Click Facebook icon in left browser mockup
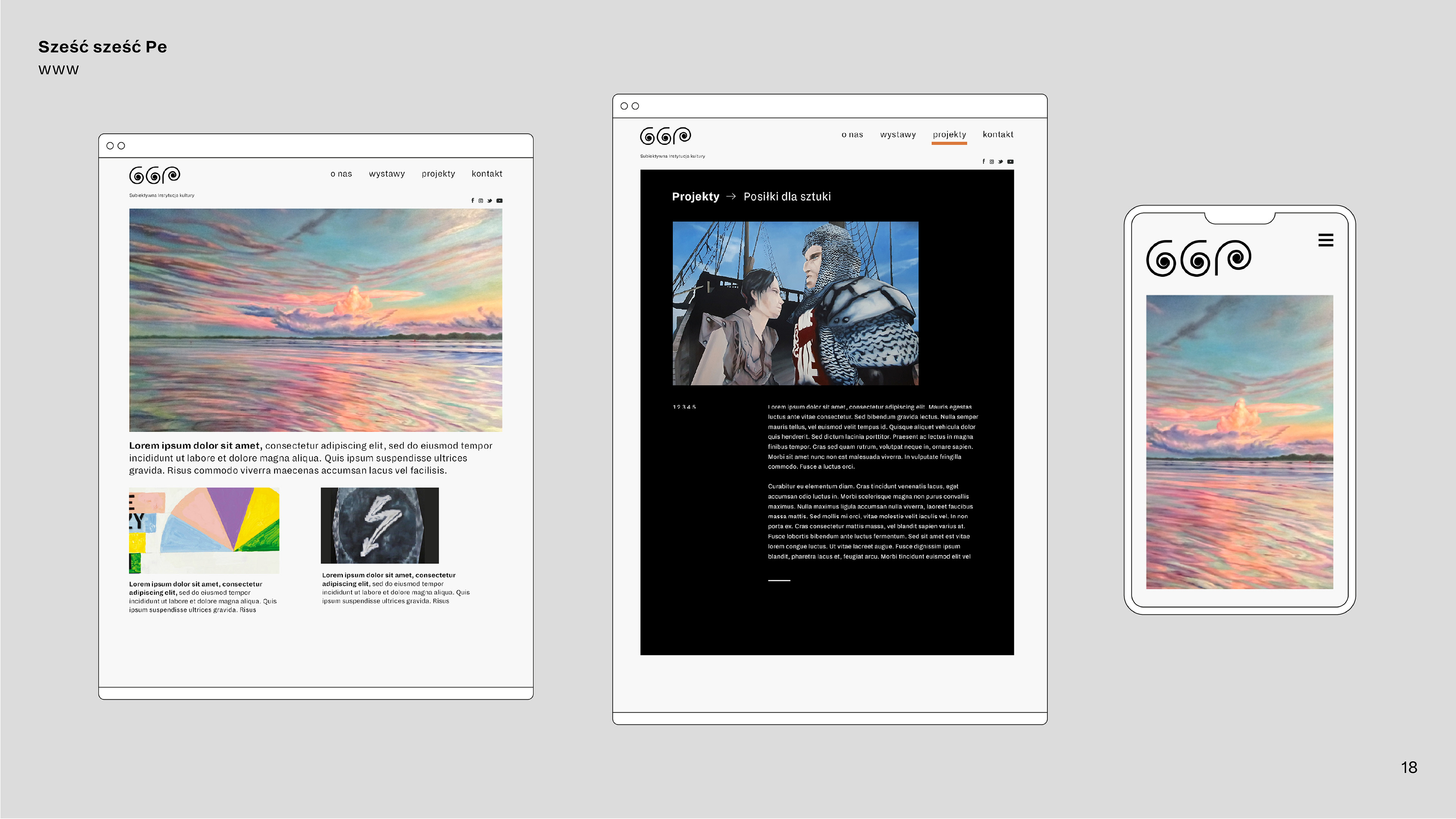Image resolution: width=1456 pixels, height=819 pixels. point(472,201)
